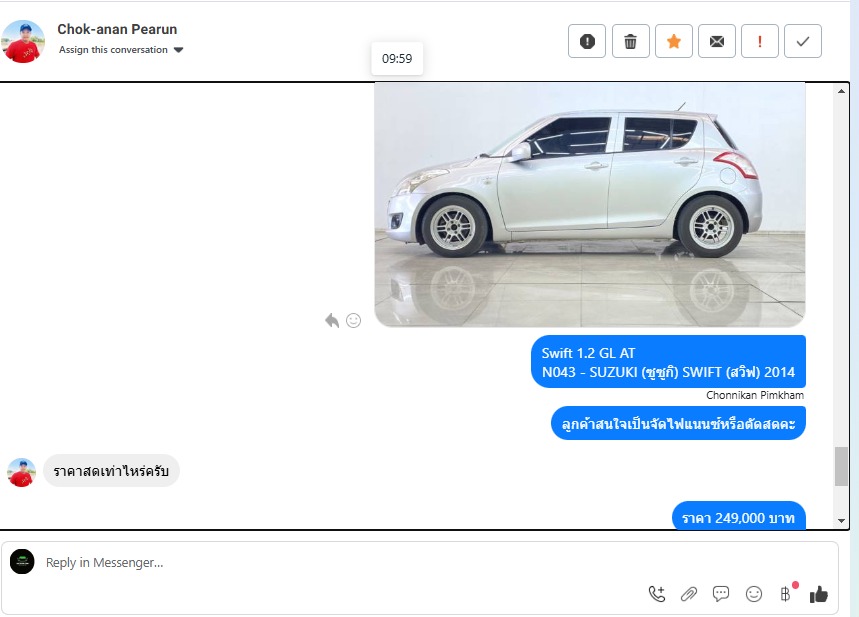Image resolution: width=859 pixels, height=617 pixels.
Task: Open saved replies with the speech bubble icon
Action: 721,593
